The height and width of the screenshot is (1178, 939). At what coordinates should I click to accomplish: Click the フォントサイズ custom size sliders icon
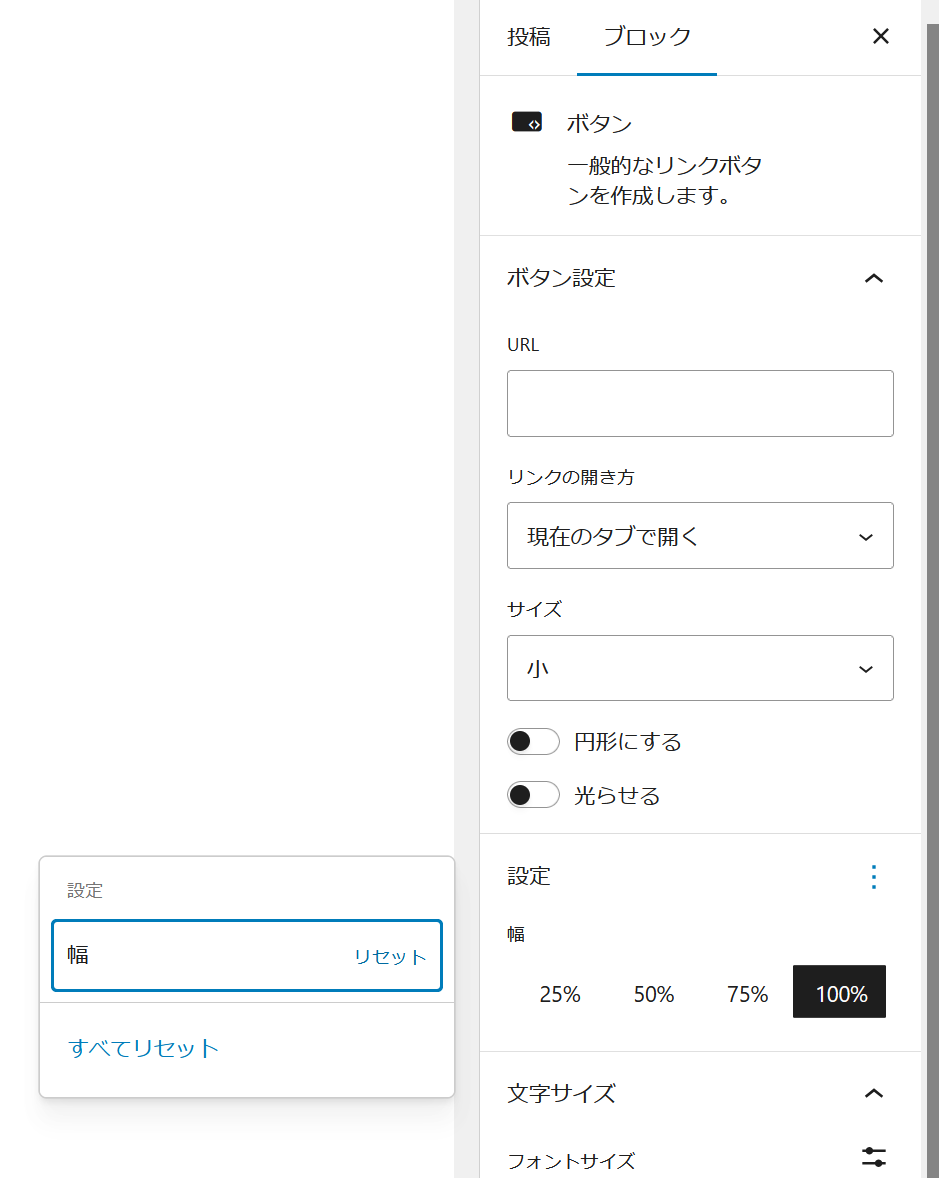click(873, 1157)
